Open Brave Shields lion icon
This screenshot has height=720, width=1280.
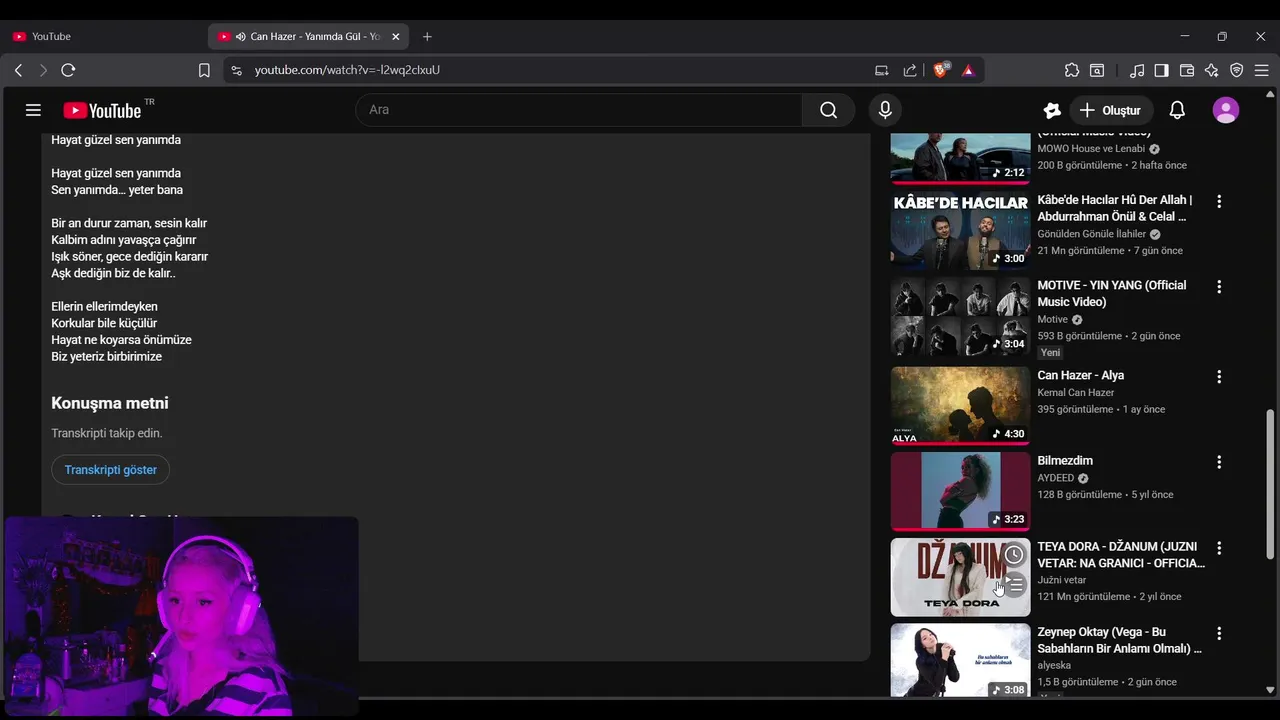[x=941, y=70]
